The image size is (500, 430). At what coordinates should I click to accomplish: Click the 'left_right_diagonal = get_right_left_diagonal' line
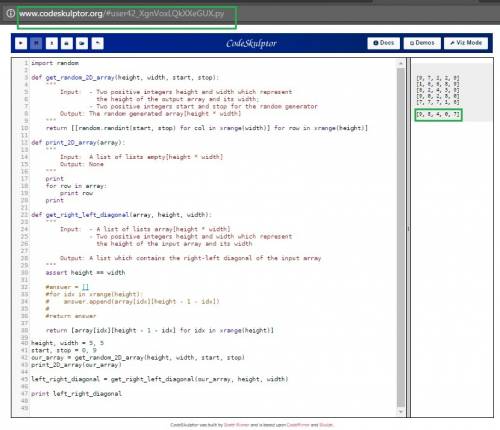coord(160,379)
